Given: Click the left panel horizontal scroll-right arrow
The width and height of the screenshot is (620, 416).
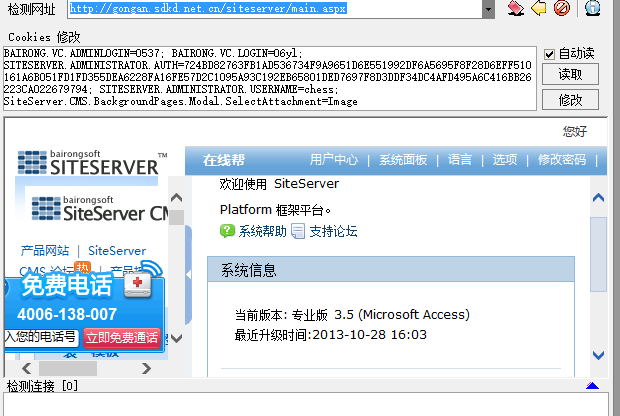Looking at the screenshot, I should pos(146,369).
